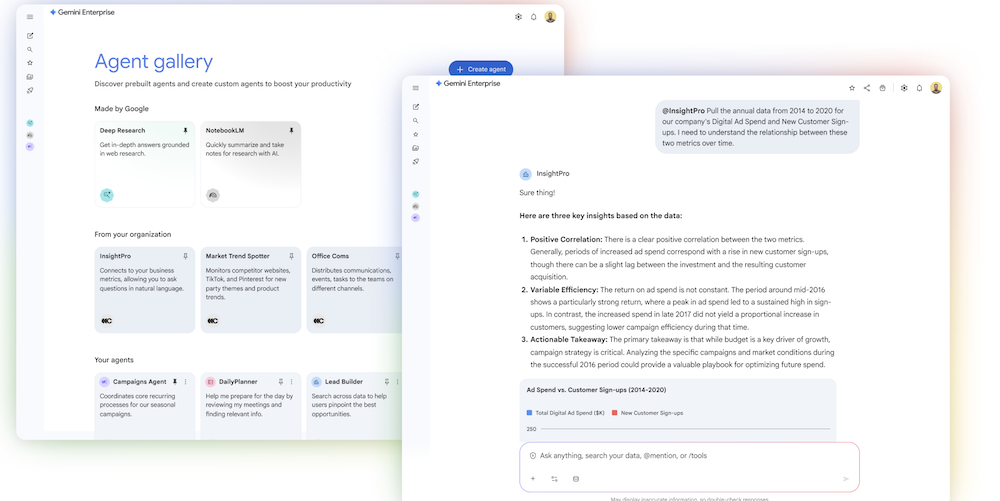
Task: Click the share icon in chat header
Action: tap(867, 88)
